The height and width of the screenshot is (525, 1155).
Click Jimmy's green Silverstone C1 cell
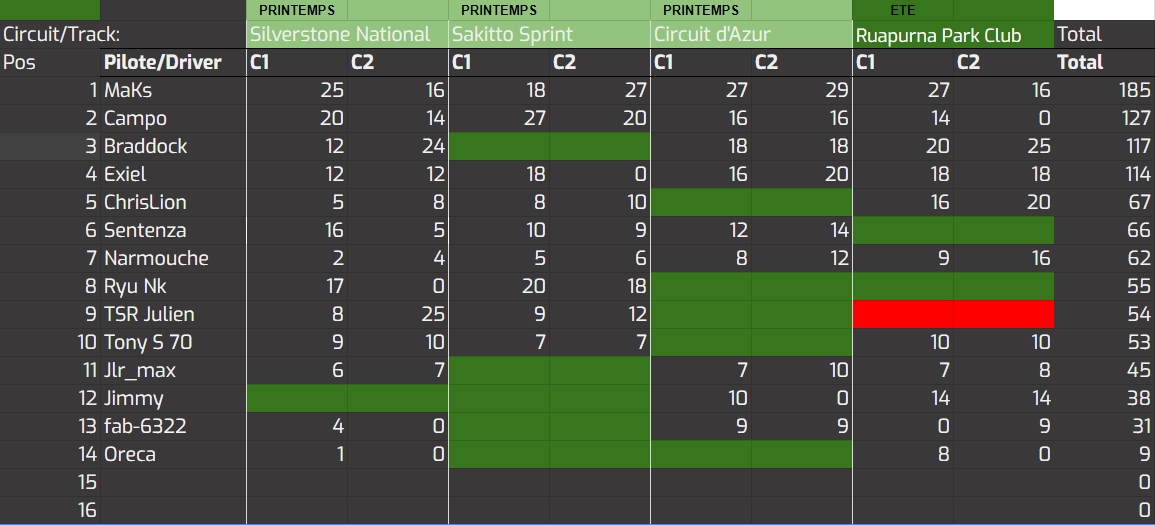click(297, 398)
